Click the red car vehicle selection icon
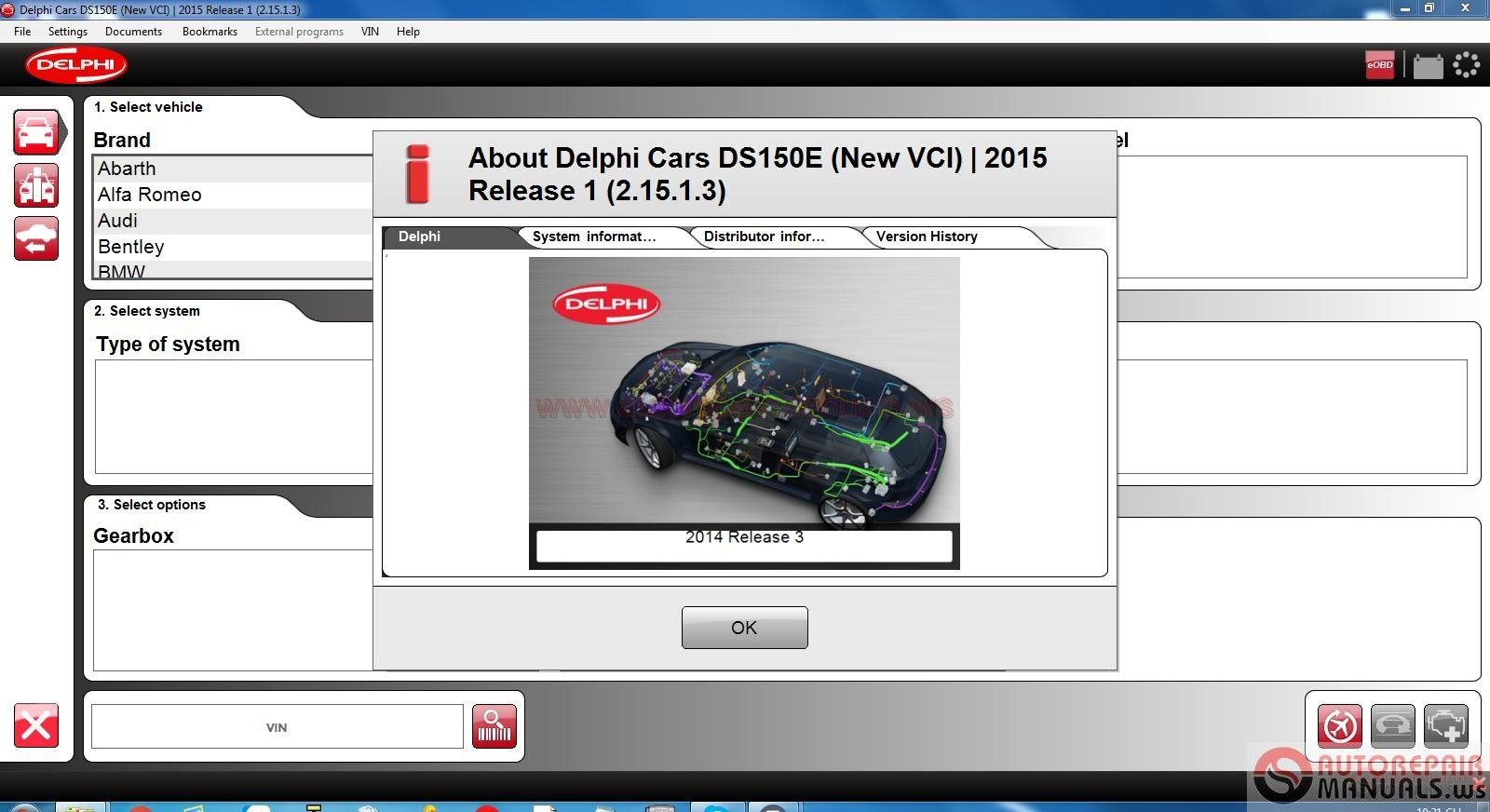Image resolution: width=1490 pixels, height=812 pixels. pyautogui.click(x=37, y=132)
